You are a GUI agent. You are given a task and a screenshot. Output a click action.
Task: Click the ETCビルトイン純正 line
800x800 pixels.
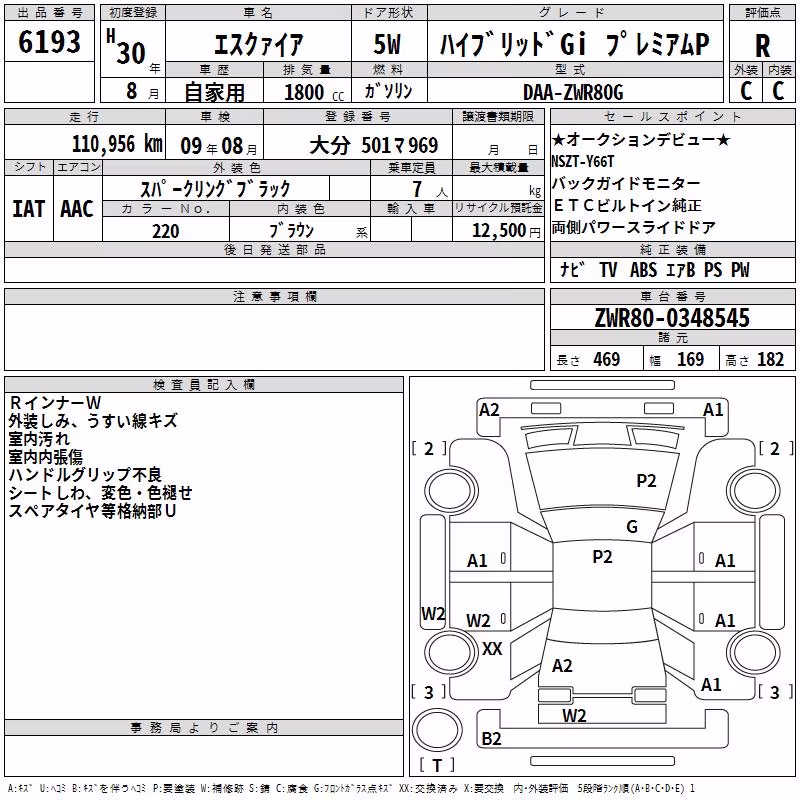[x=628, y=205]
